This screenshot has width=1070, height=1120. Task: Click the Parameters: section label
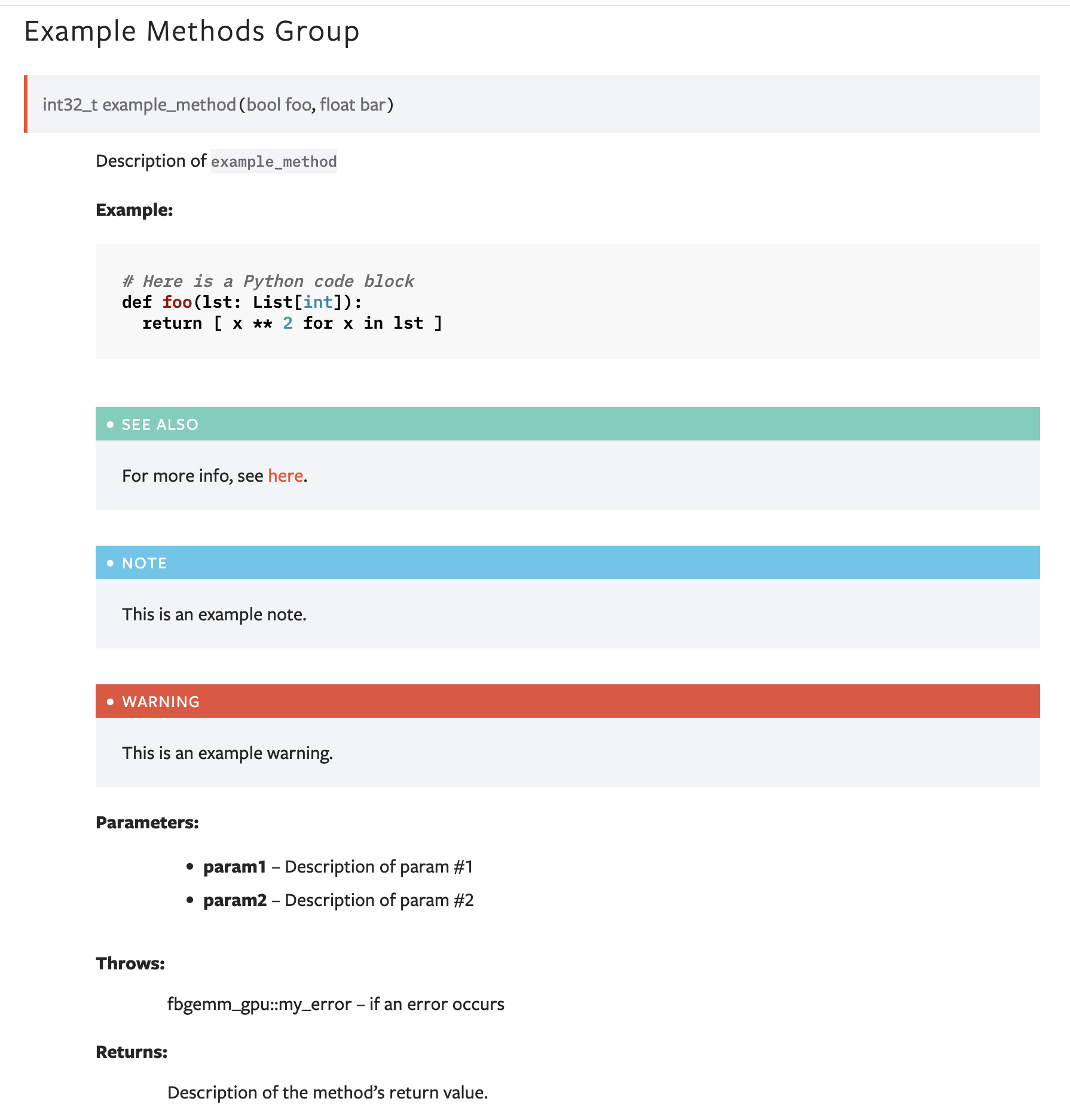pyautogui.click(x=147, y=822)
